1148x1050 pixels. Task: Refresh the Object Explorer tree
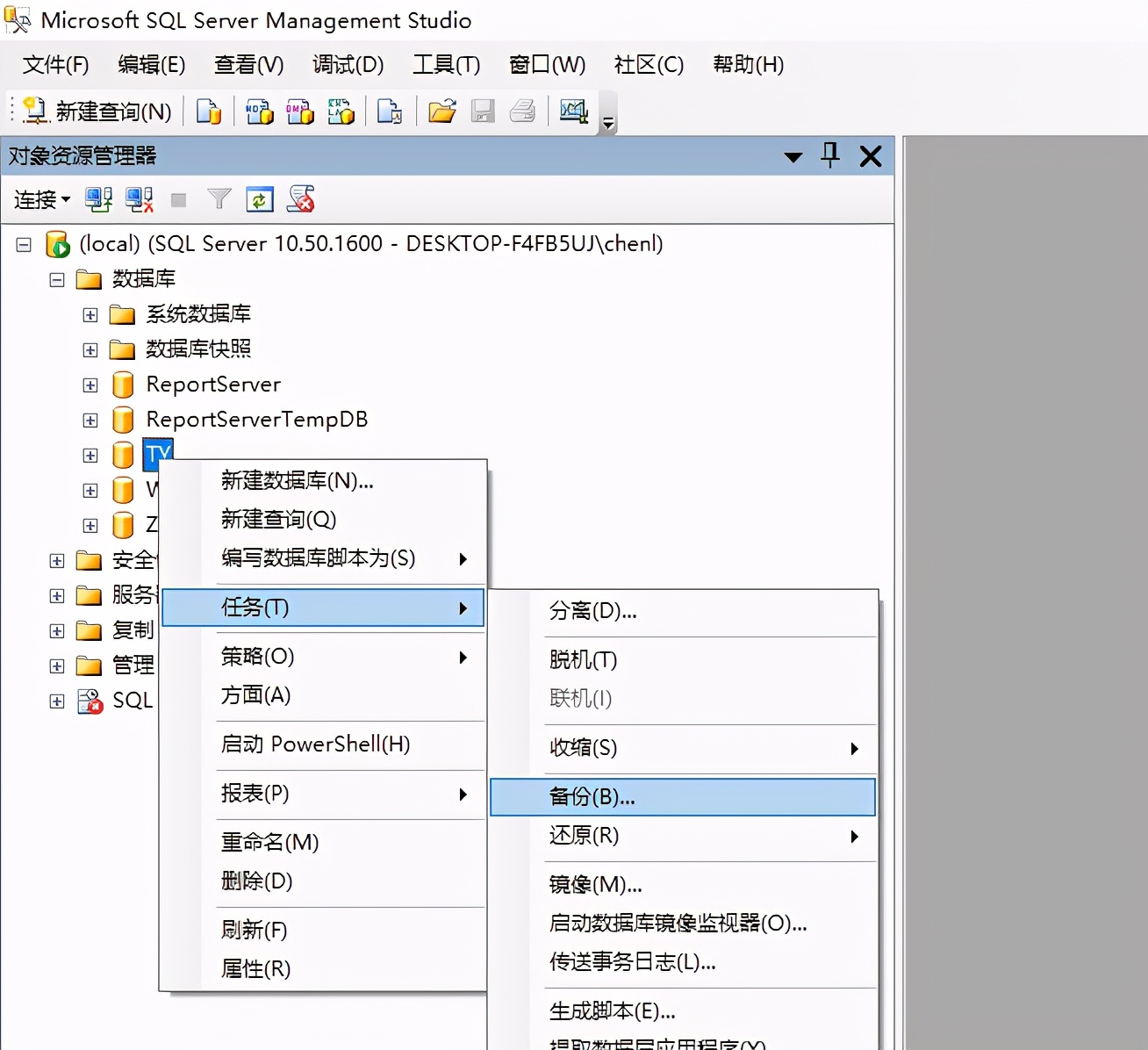tap(259, 199)
